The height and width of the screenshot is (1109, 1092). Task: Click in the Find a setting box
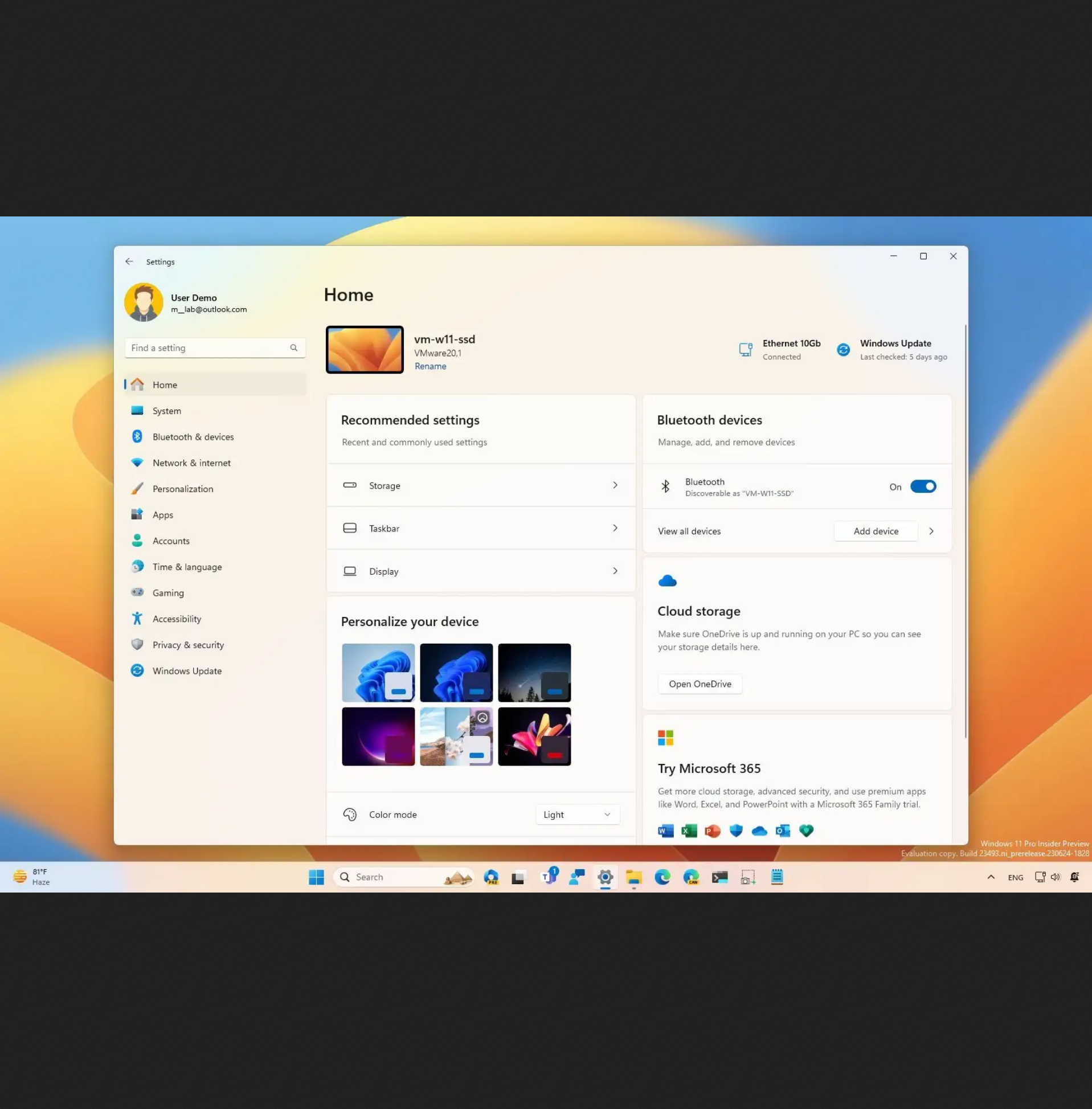coord(215,347)
